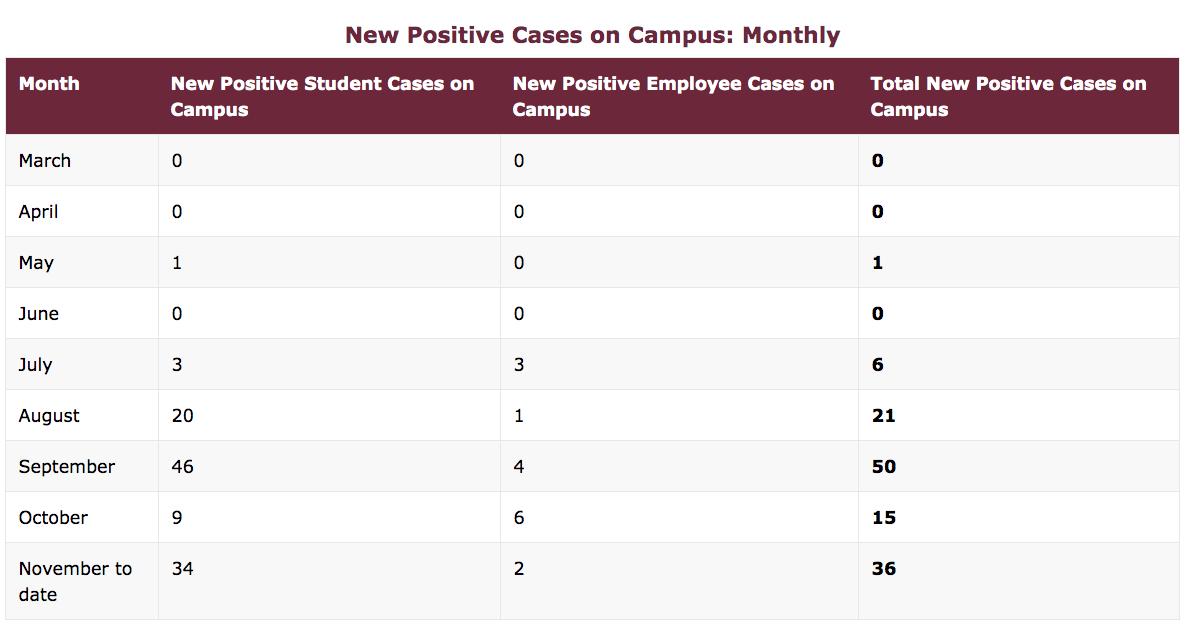
Task: Select September's total cases value 50
Action: pos(883,467)
